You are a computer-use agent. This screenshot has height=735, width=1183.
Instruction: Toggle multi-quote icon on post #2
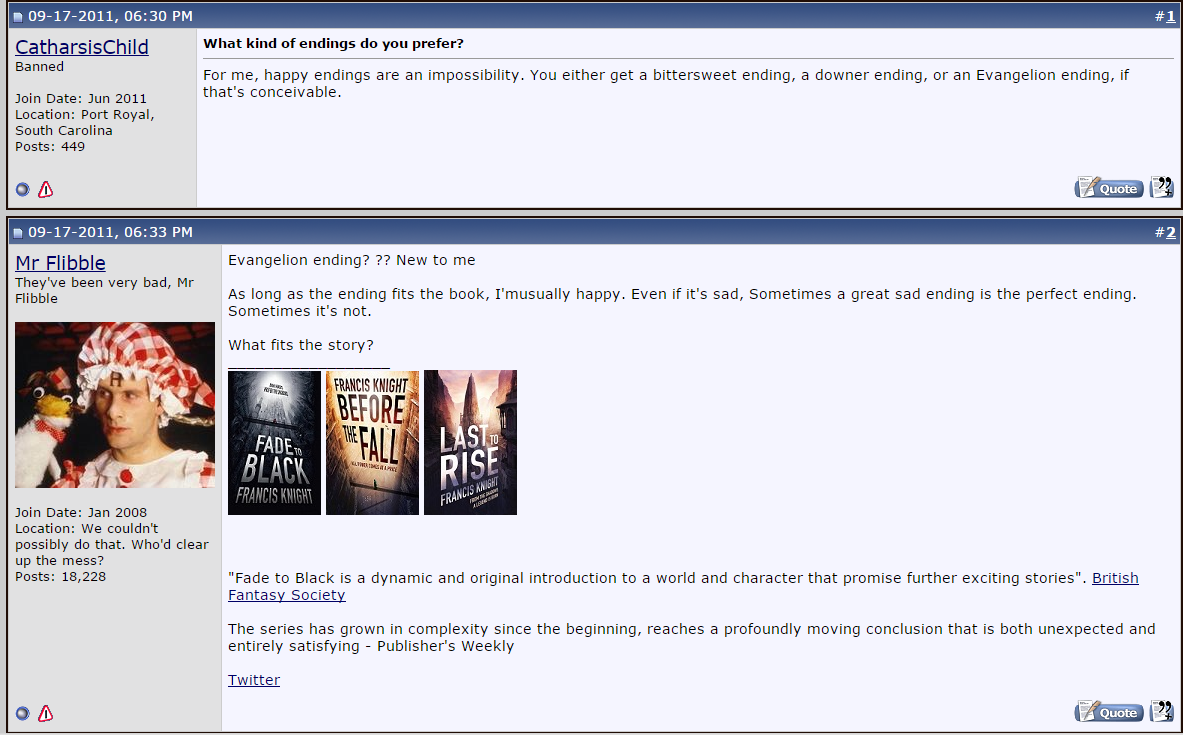[x=1162, y=711]
